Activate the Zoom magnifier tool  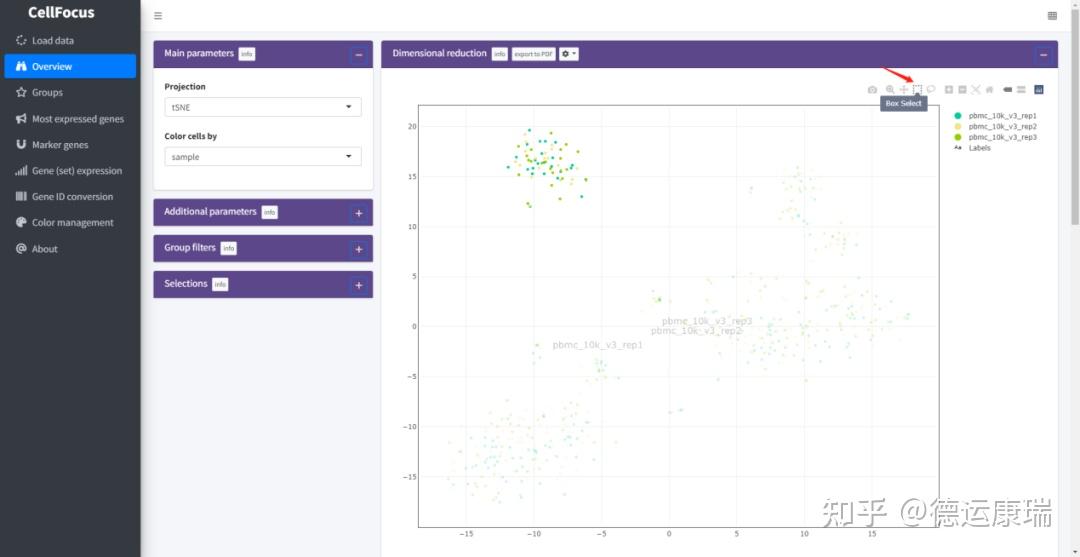click(x=890, y=90)
